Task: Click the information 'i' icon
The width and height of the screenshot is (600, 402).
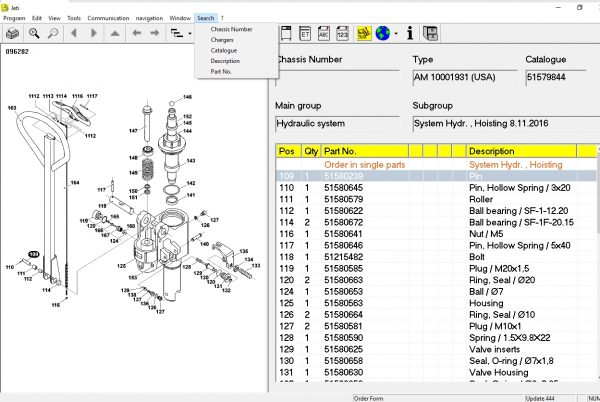Action: click(410, 34)
